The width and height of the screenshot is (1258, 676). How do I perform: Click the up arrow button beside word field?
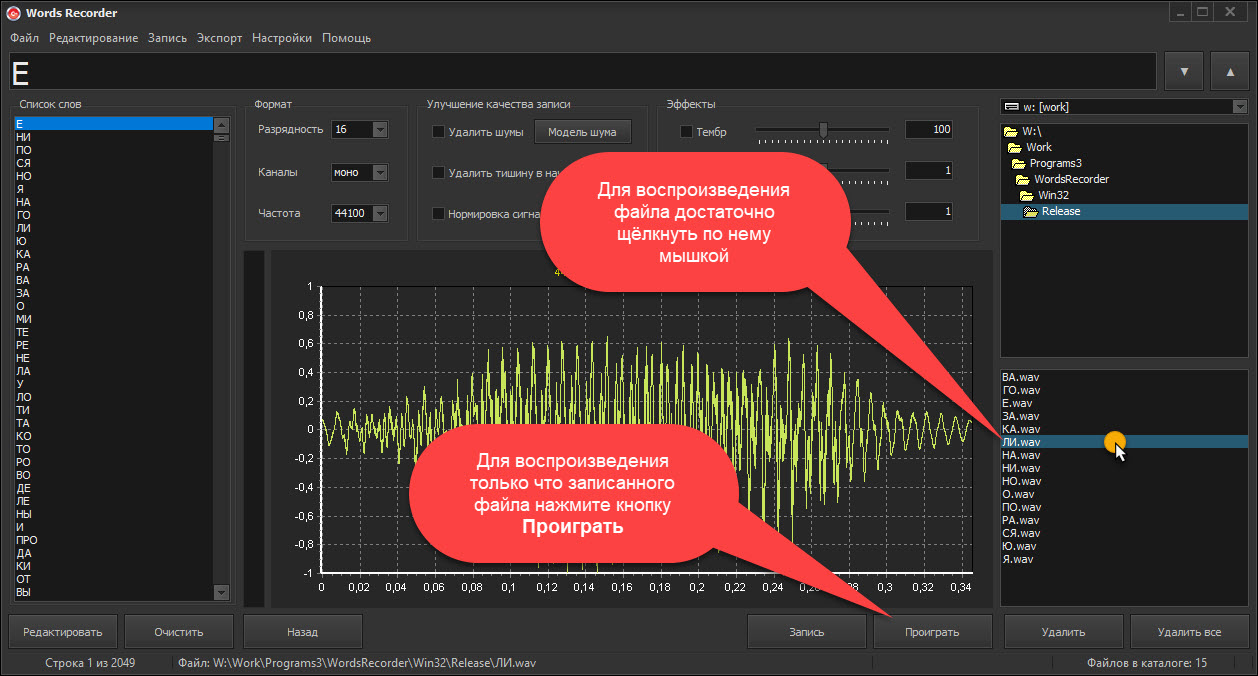tap(1230, 72)
